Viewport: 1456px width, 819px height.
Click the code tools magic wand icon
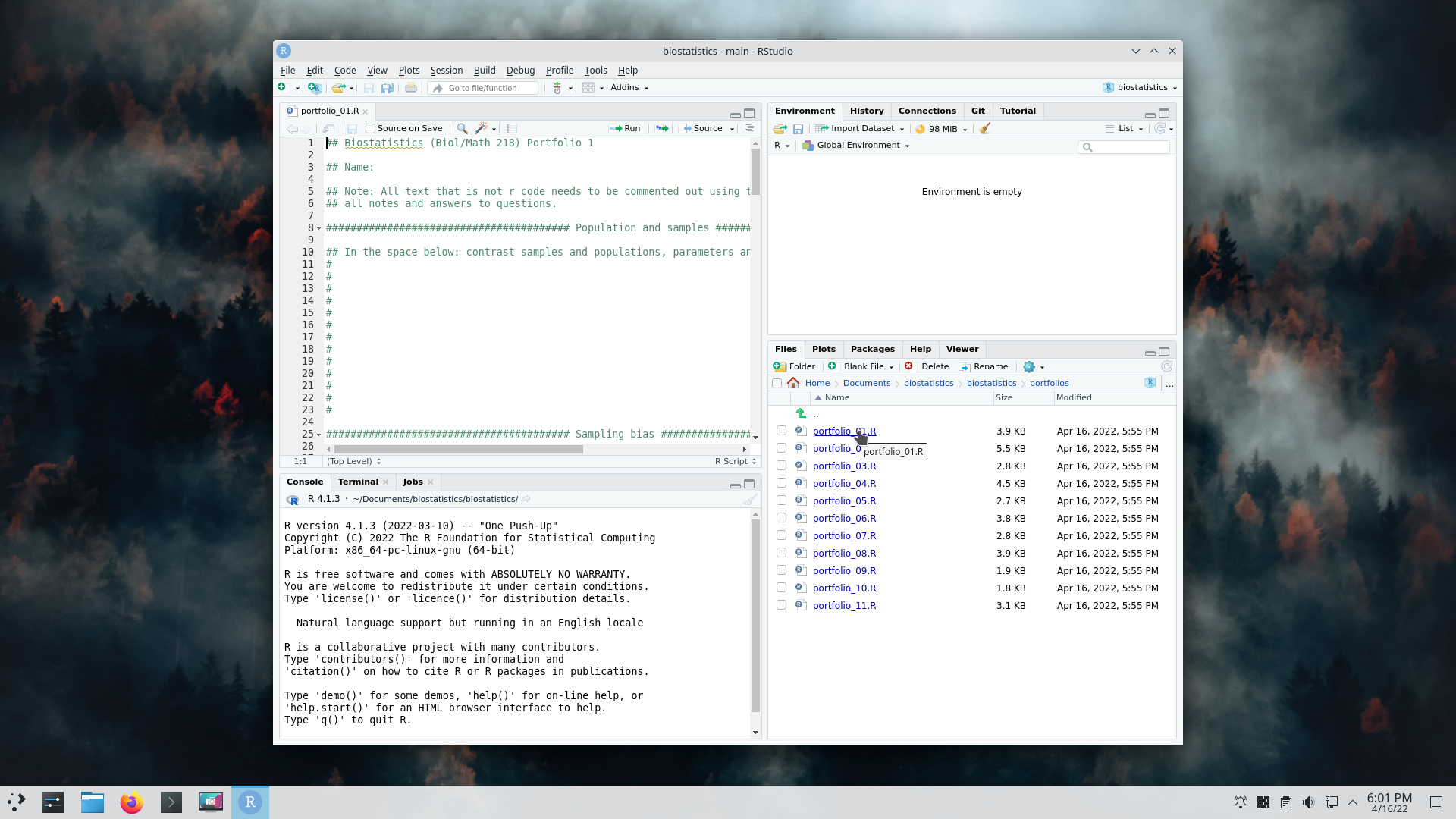pyautogui.click(x=481, y=129)
